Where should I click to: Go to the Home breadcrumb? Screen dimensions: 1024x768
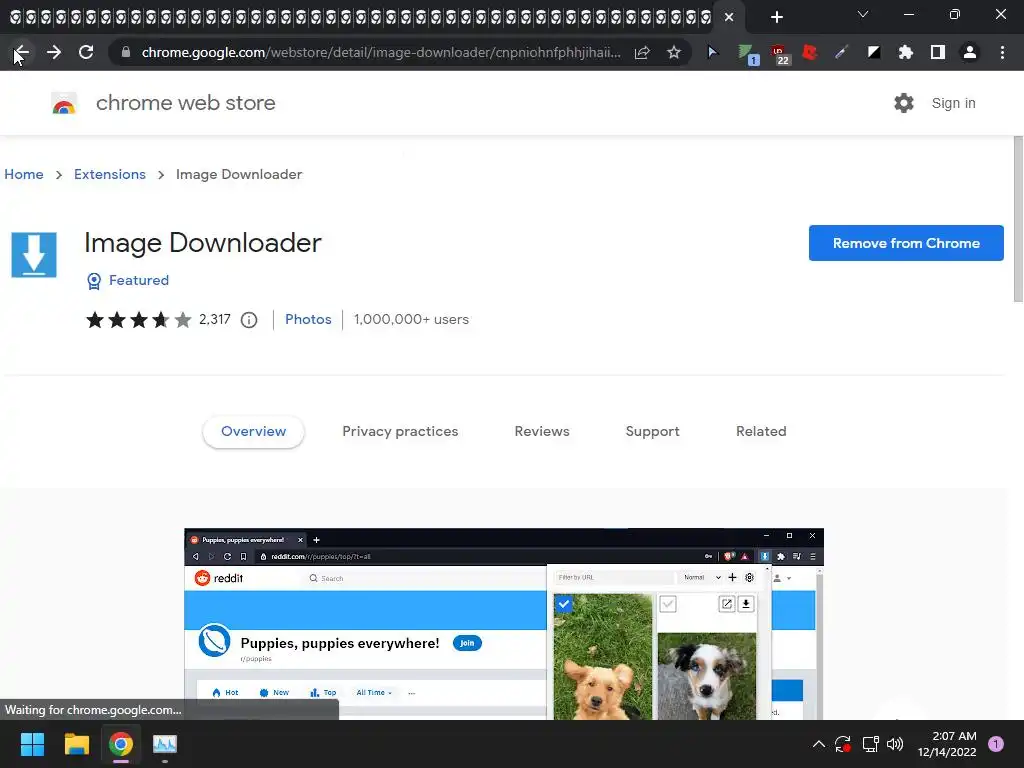pyautogui.click(x=24, y=174)
